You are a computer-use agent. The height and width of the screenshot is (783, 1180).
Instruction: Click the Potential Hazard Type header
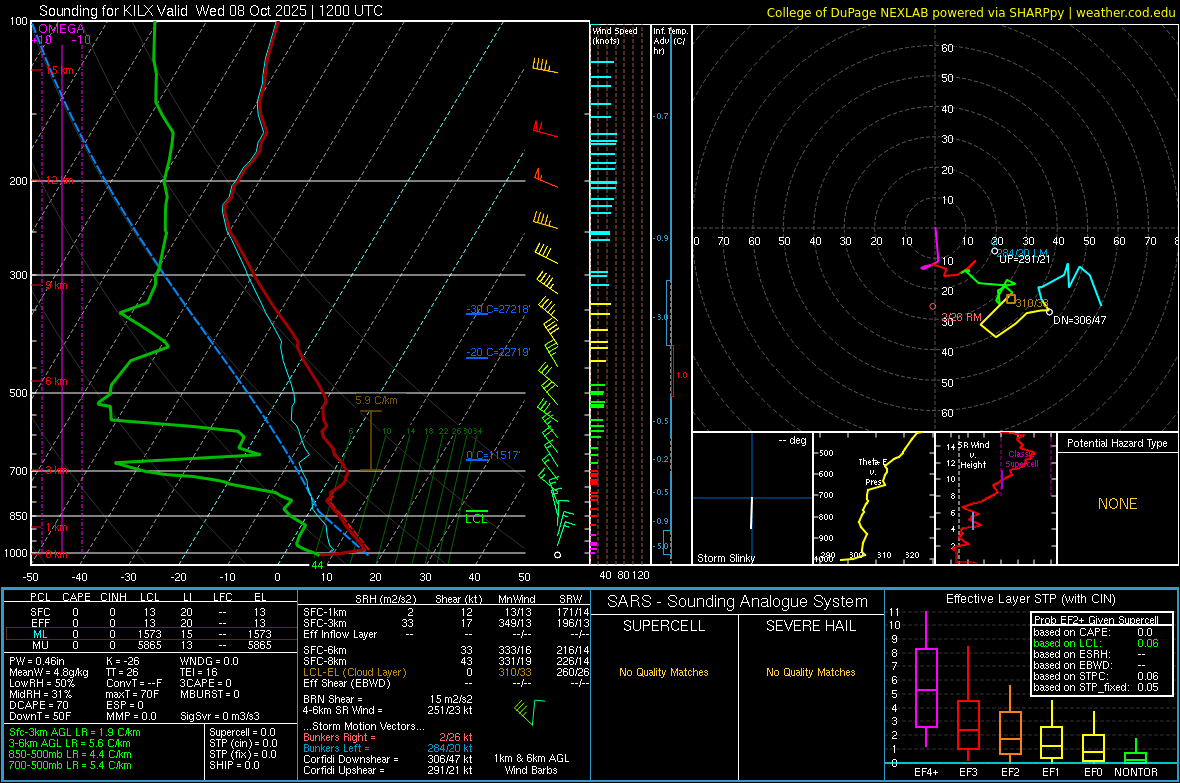(x=1117, y=443)
